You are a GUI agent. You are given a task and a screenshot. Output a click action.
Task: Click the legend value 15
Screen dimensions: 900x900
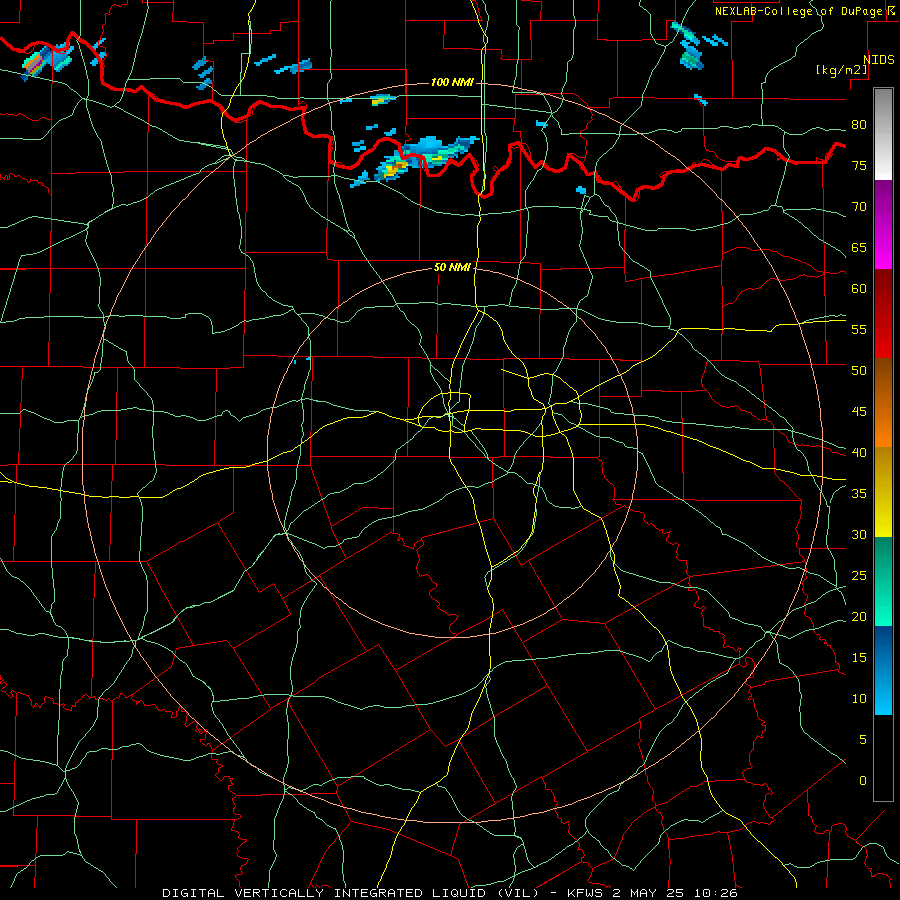point(859,657)
